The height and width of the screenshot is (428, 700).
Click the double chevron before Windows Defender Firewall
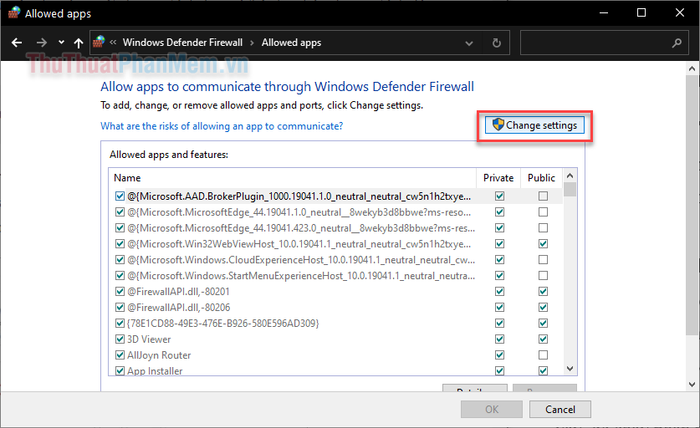tap(113, 42)
